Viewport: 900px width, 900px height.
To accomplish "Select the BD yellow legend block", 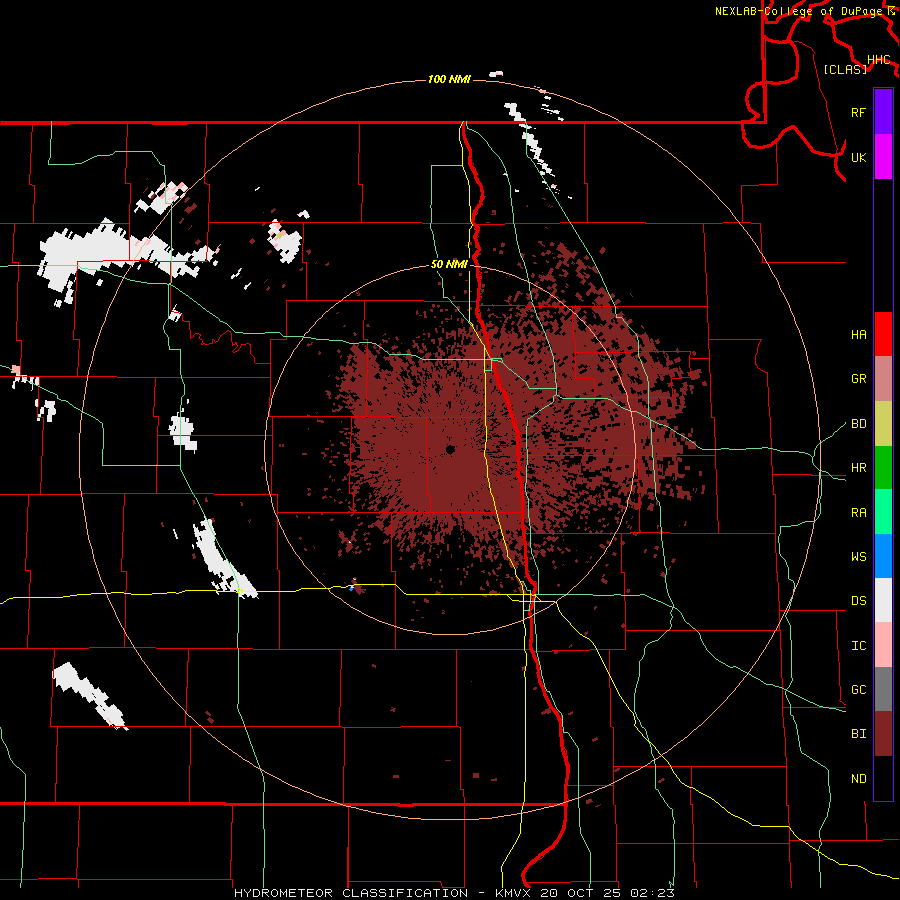I will tap(883, 424).
